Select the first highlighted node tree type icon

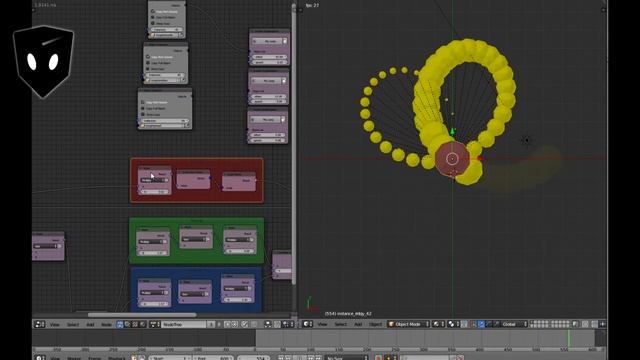coord(120,324)
